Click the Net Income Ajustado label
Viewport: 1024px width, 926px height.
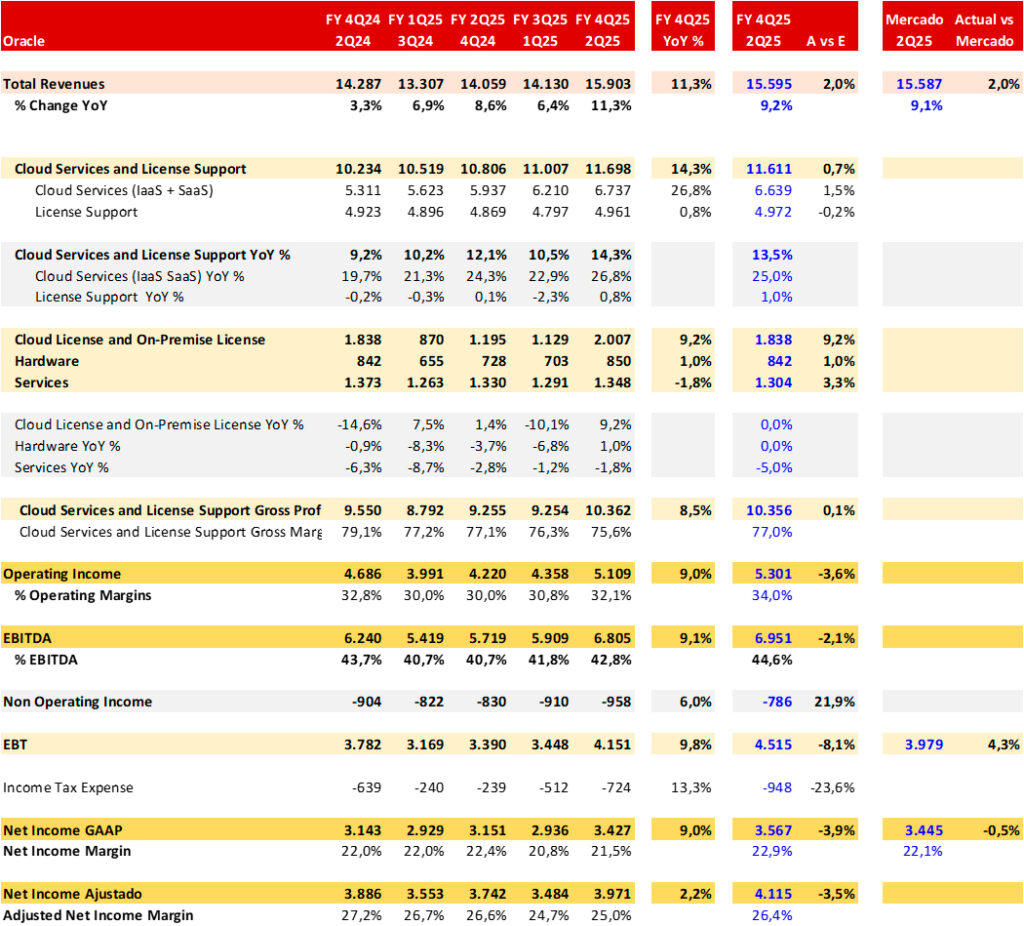click(72, 893)
